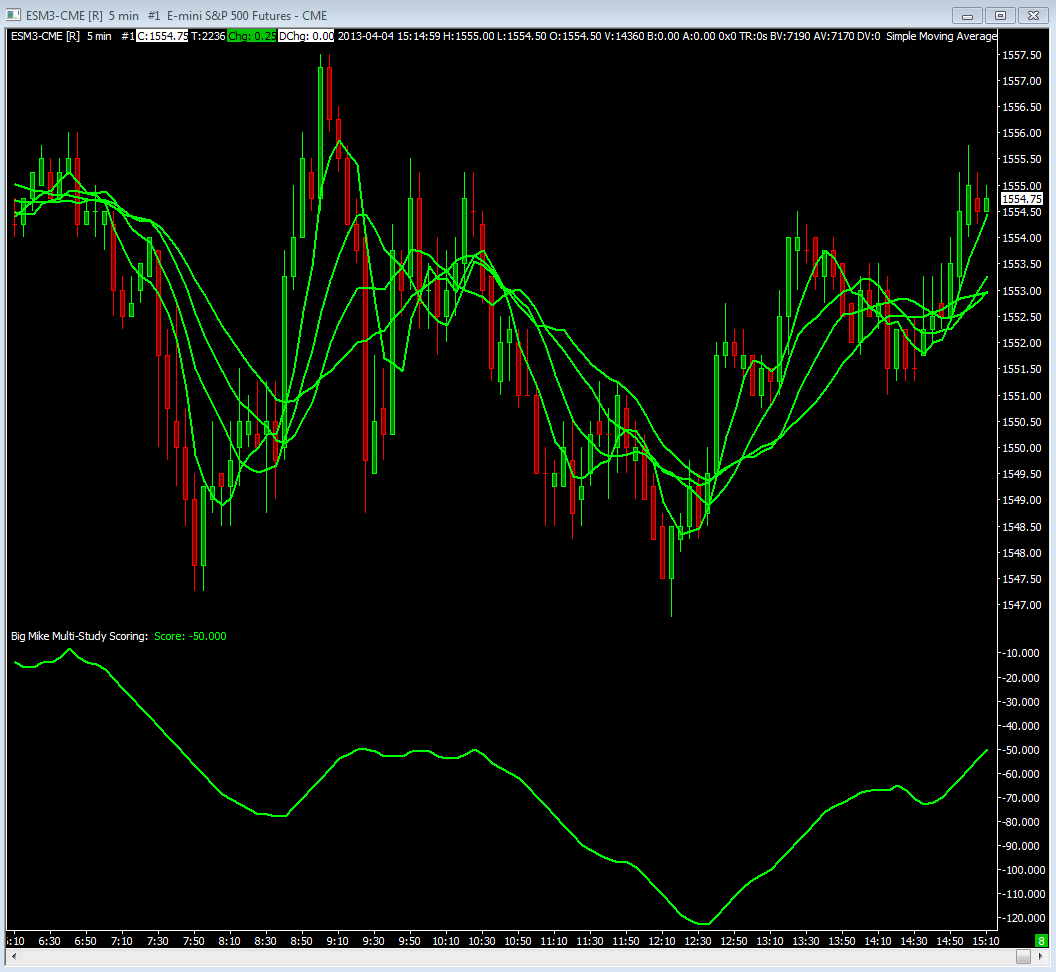The width and height of the screenshot is (1056, 972).
Task: Click the horizontal scrollbar left arrow
Action: (13, 956)
